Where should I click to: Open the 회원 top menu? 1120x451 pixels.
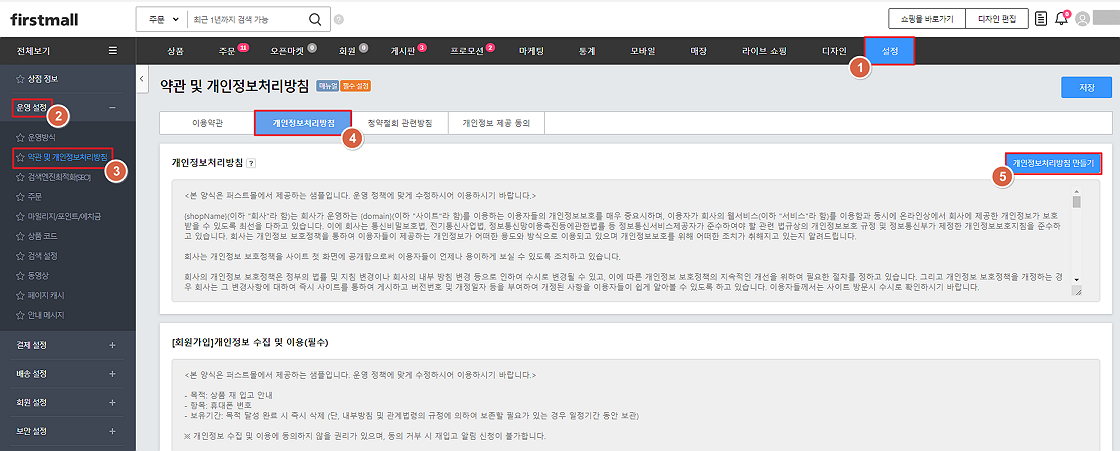point(347,51)
